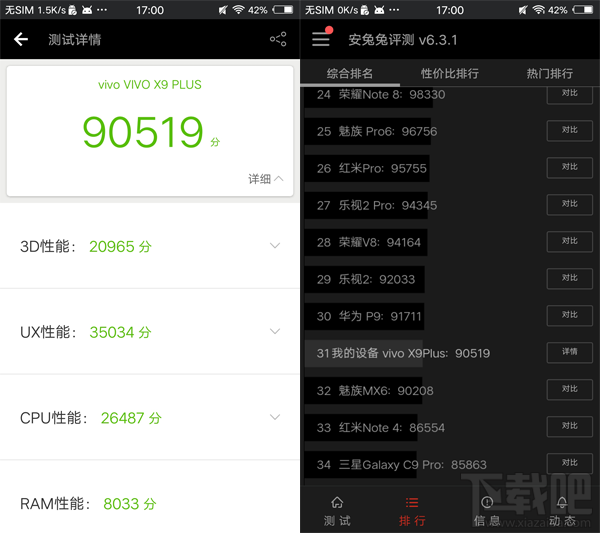Compare with 华为 P9 via 对比
The height and width of the screenshot is (533, 600).
[x=569, y=315]
